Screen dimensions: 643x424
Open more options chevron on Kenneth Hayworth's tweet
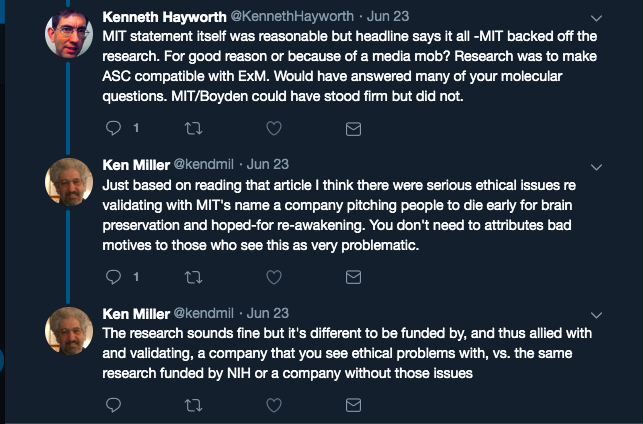point(596,18)
